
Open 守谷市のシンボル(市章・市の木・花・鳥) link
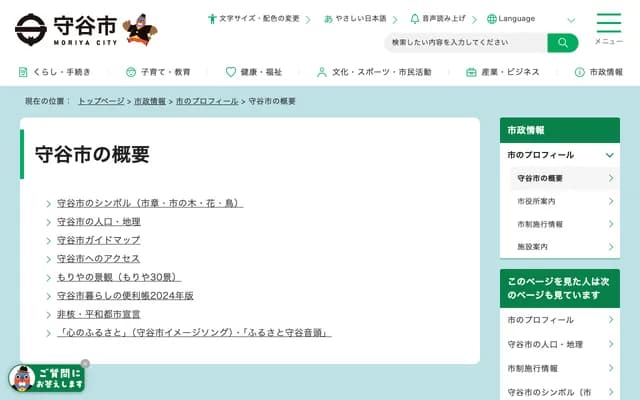coord(150,203)
